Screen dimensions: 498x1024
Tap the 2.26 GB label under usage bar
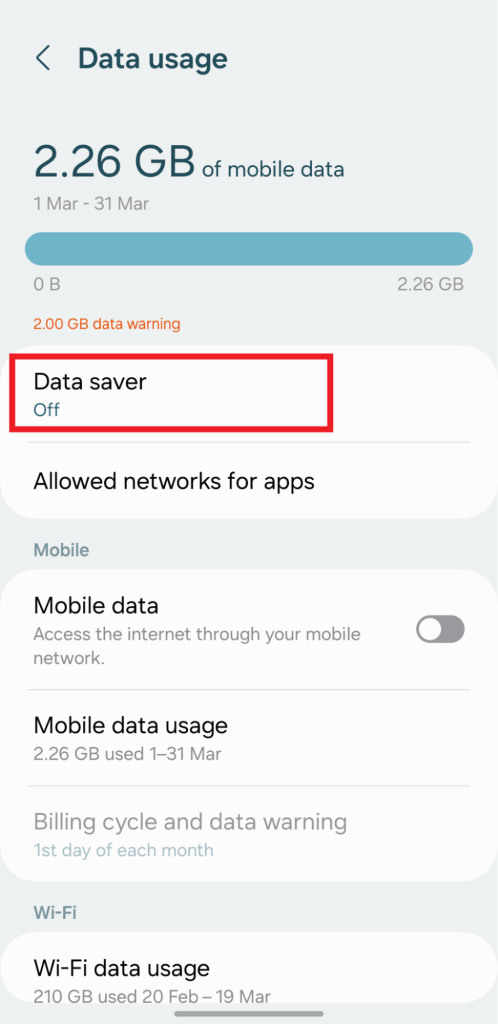click(430, 285)
